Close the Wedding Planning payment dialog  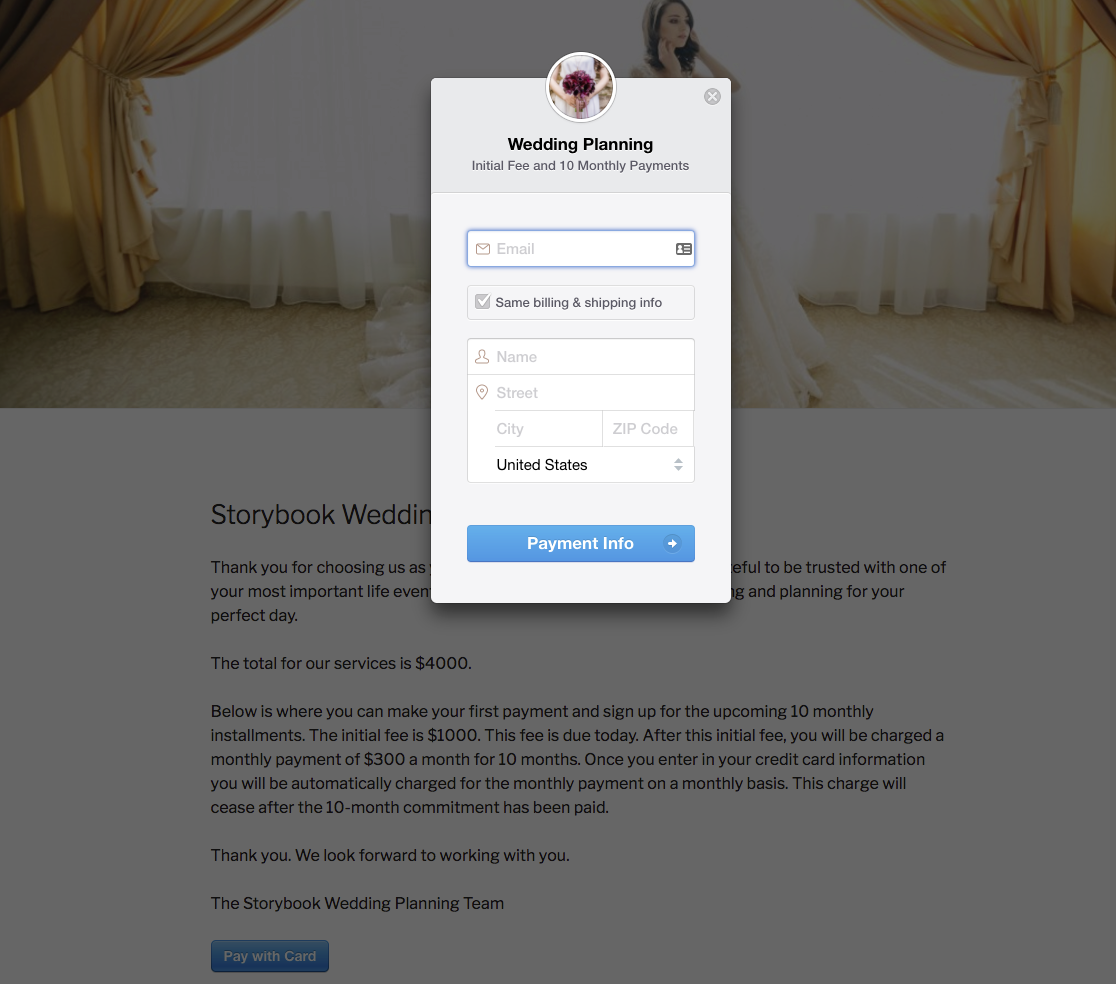coord(712,97)
